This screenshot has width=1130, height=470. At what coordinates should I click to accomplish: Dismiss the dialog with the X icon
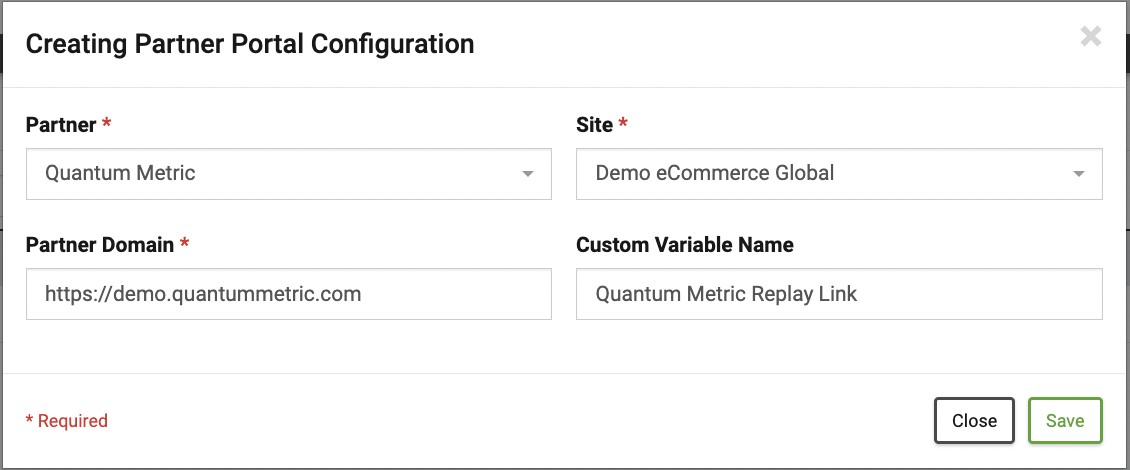click(1091, 36)
